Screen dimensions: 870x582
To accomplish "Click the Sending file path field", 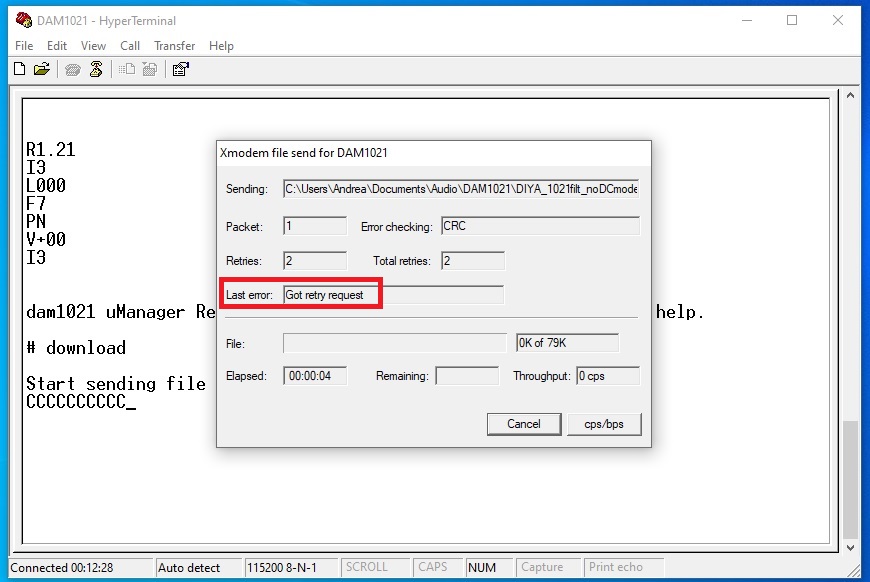I will point(461,189).
